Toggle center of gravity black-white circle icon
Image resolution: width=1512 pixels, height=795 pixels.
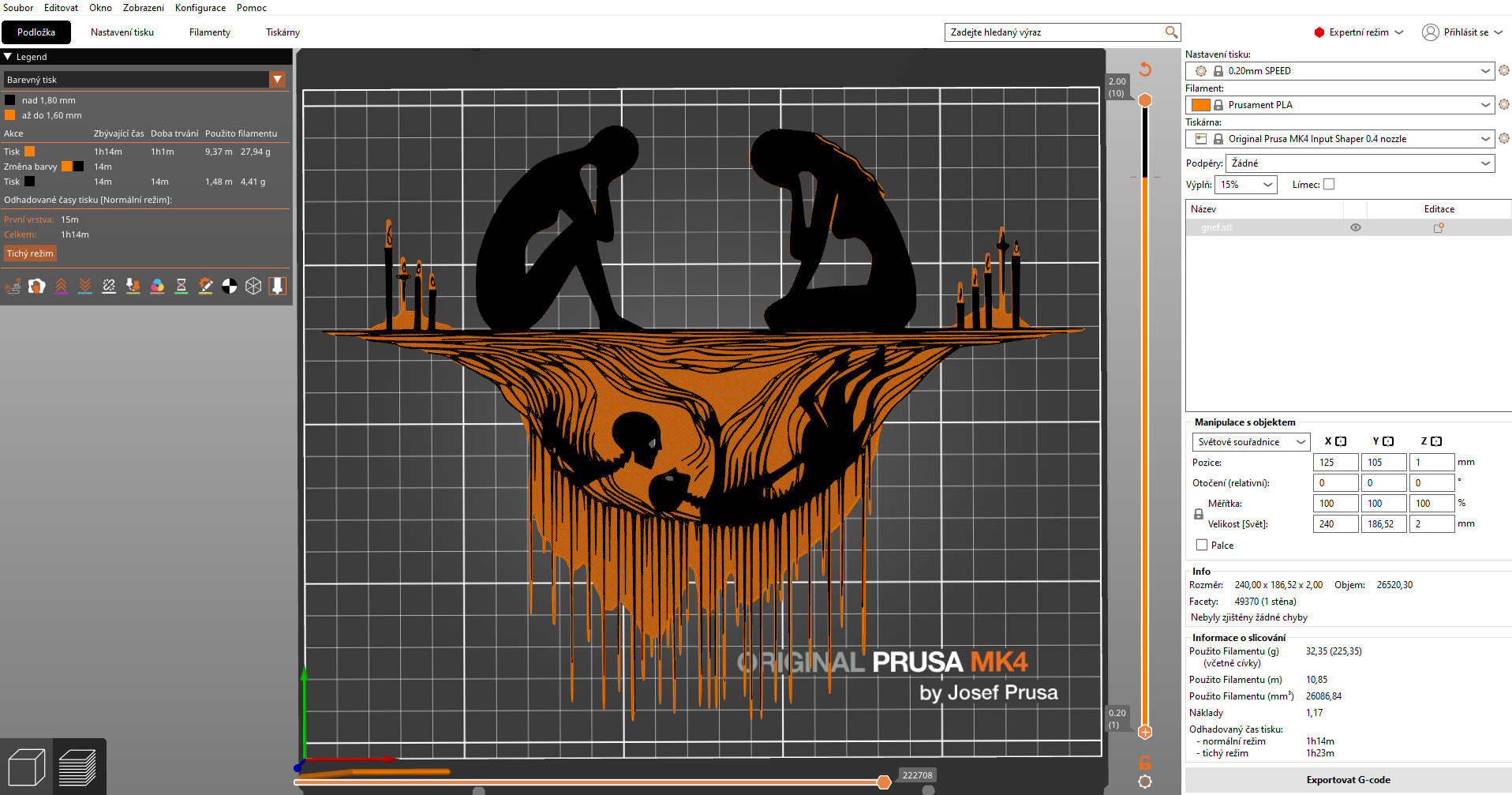[229, 286]
